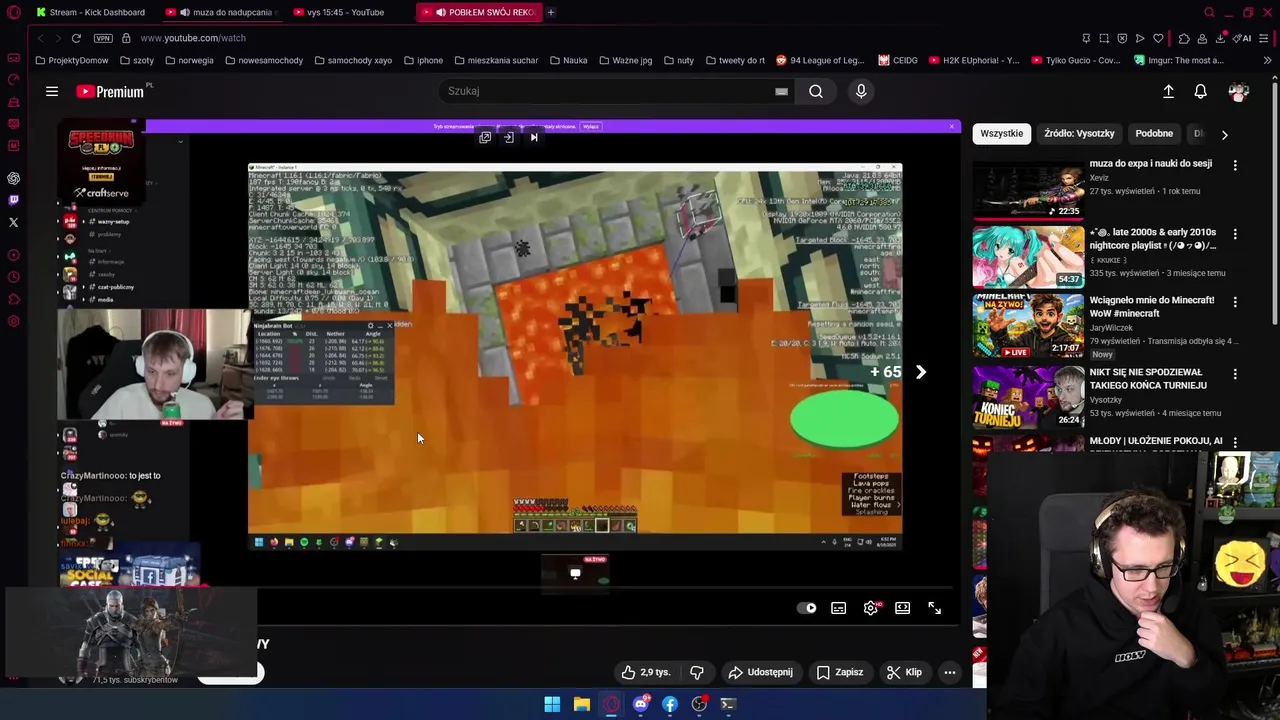The height and width of the screenshot is (720, 1280).
Task: Save video with Zapisz button
Action: pos(840,672)
